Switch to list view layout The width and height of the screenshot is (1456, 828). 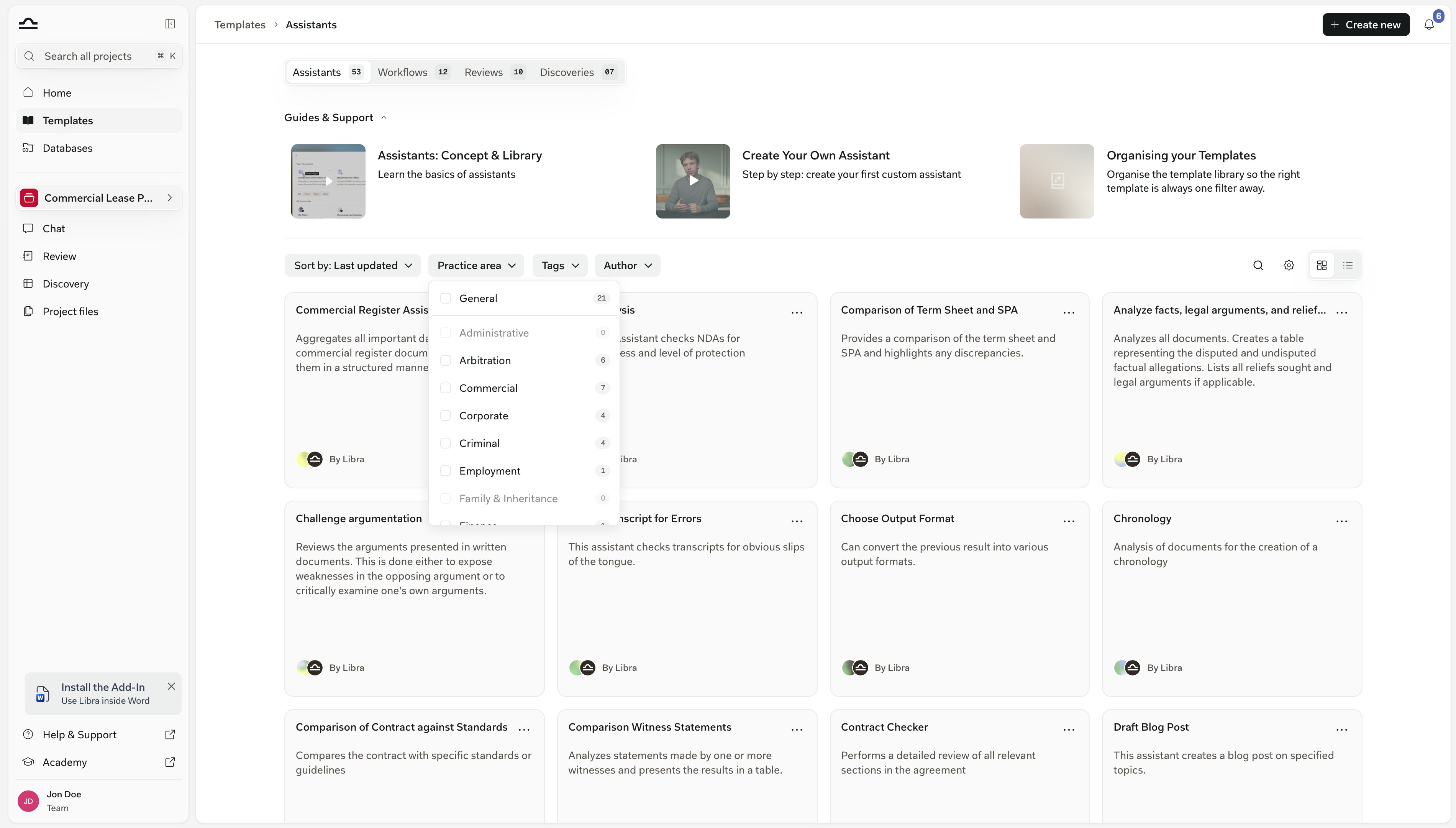pyautogui.click(x=1348, y=266)
